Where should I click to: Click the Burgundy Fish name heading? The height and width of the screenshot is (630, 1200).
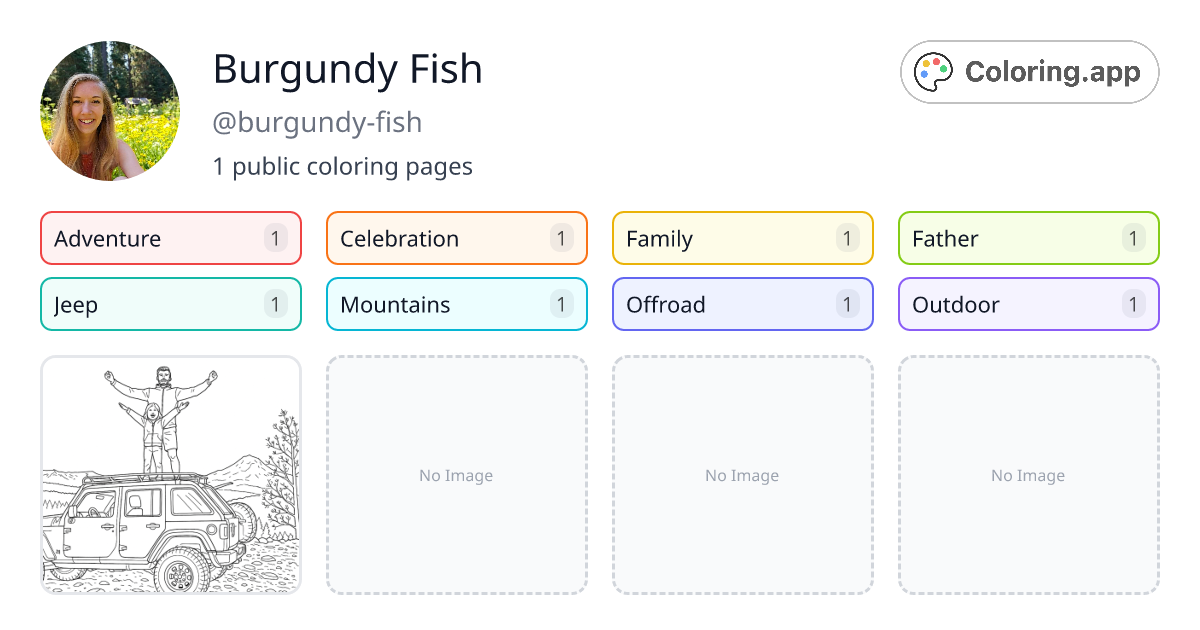click(348, 69)
